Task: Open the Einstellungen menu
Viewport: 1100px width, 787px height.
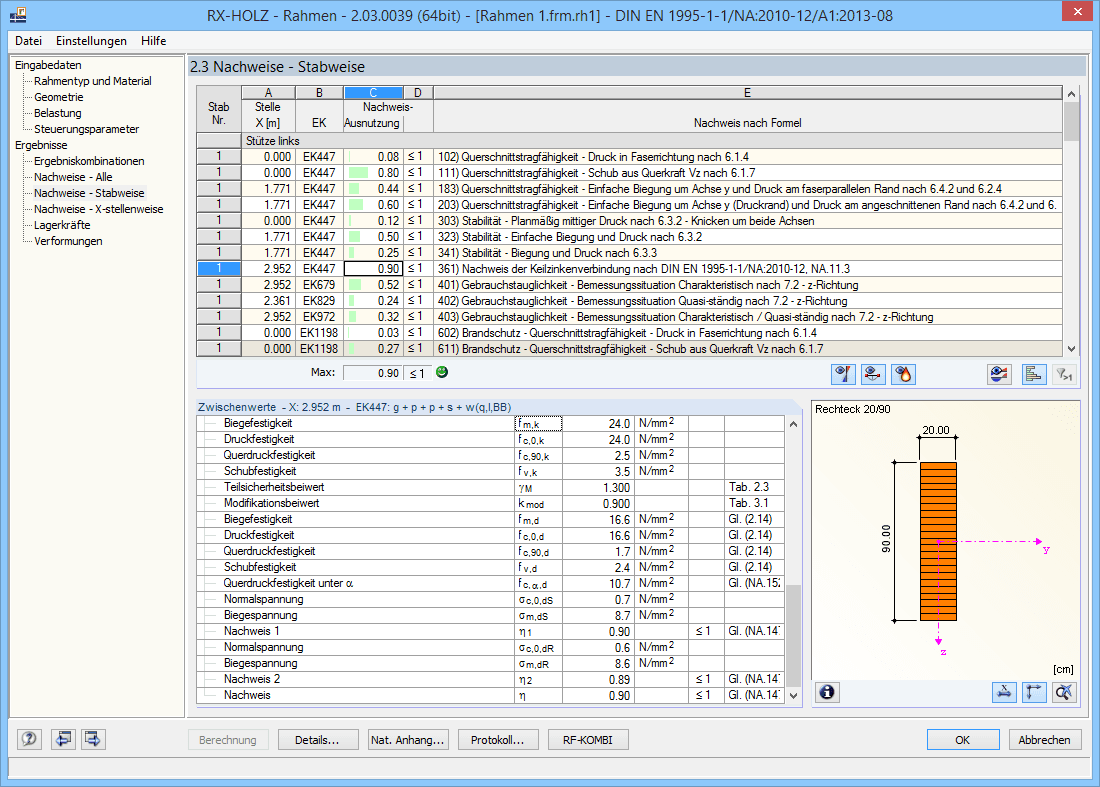Action: tap(91, 41)
